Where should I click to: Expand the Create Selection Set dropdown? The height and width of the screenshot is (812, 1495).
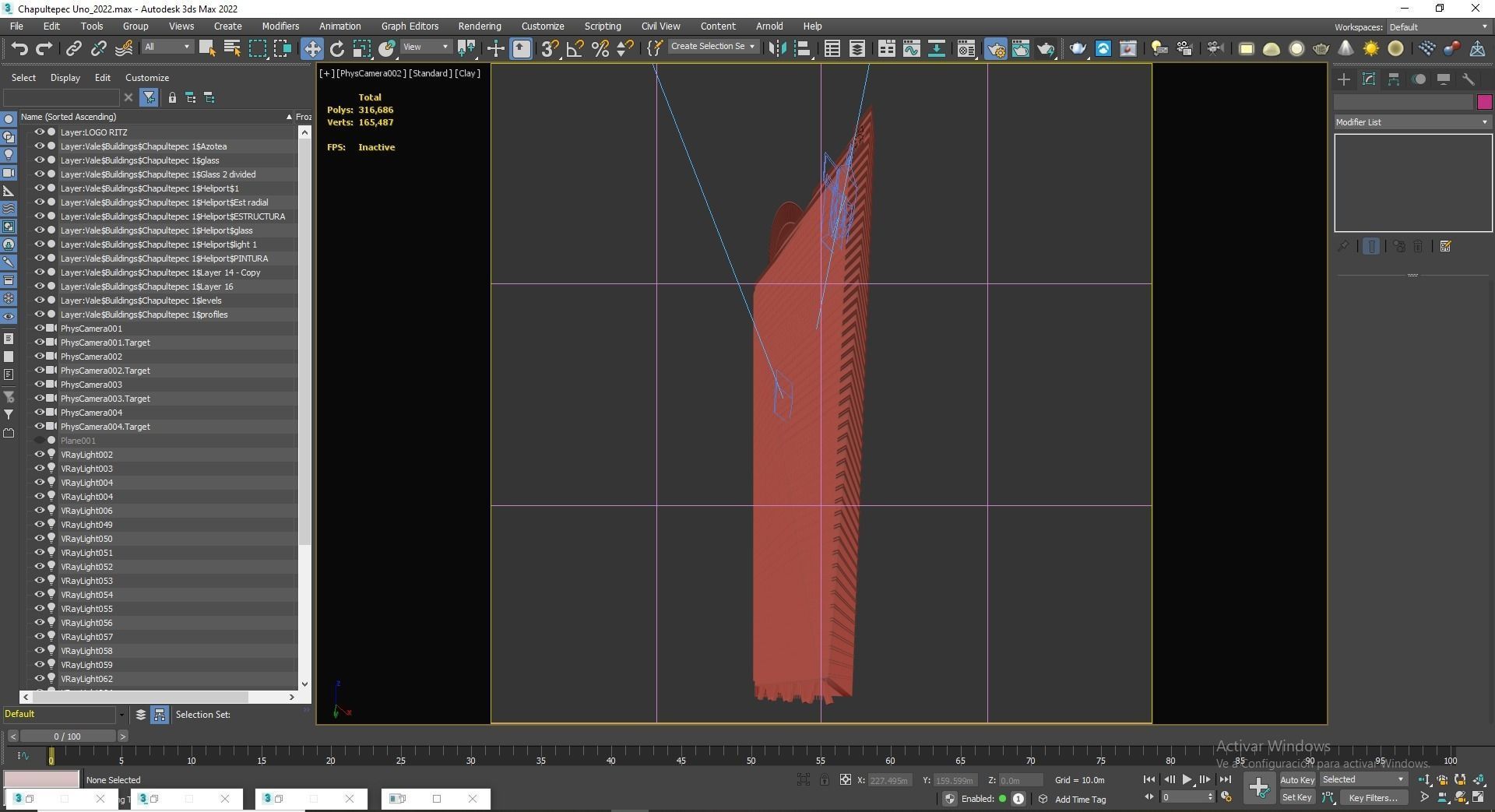(712, 47)
